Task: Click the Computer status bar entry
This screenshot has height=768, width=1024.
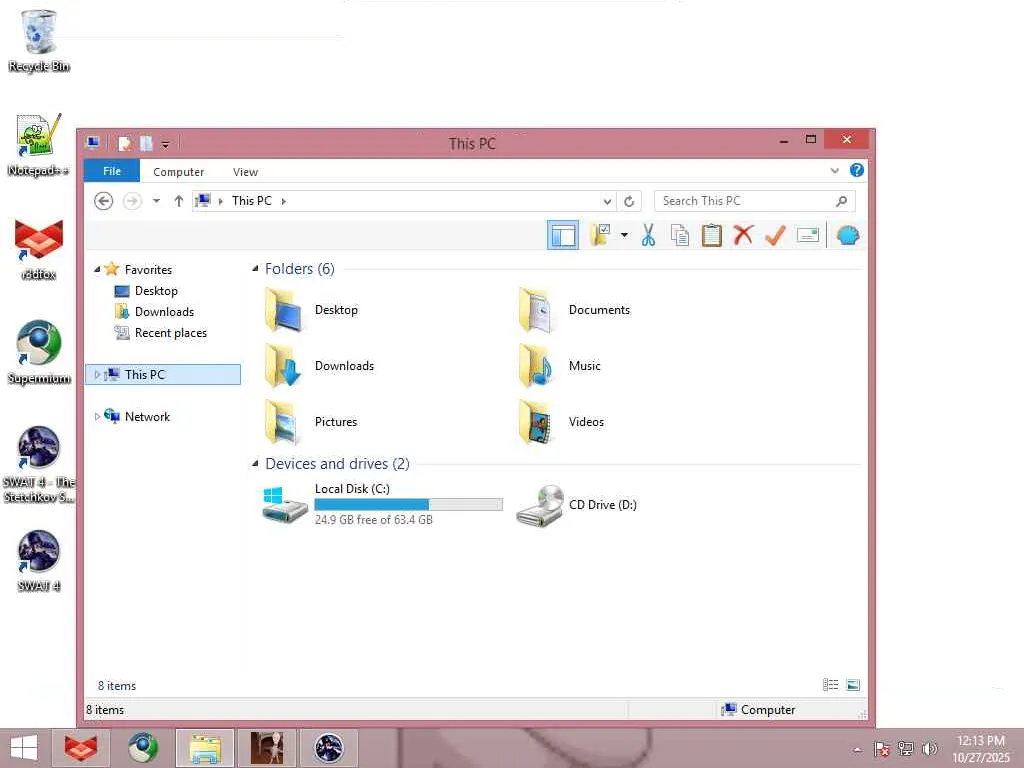Action: point(758,710)
